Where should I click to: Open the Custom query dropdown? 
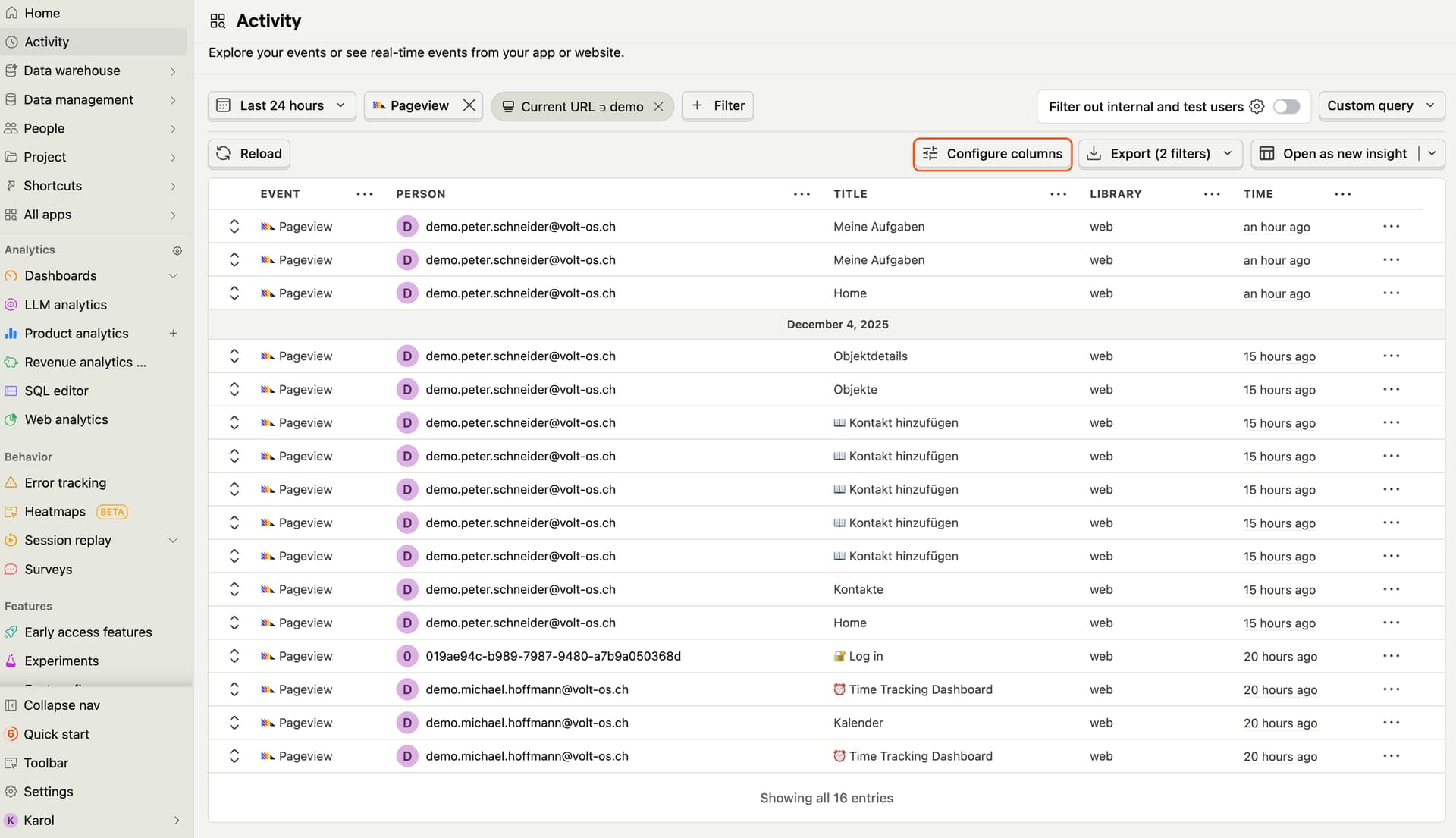1381,105
